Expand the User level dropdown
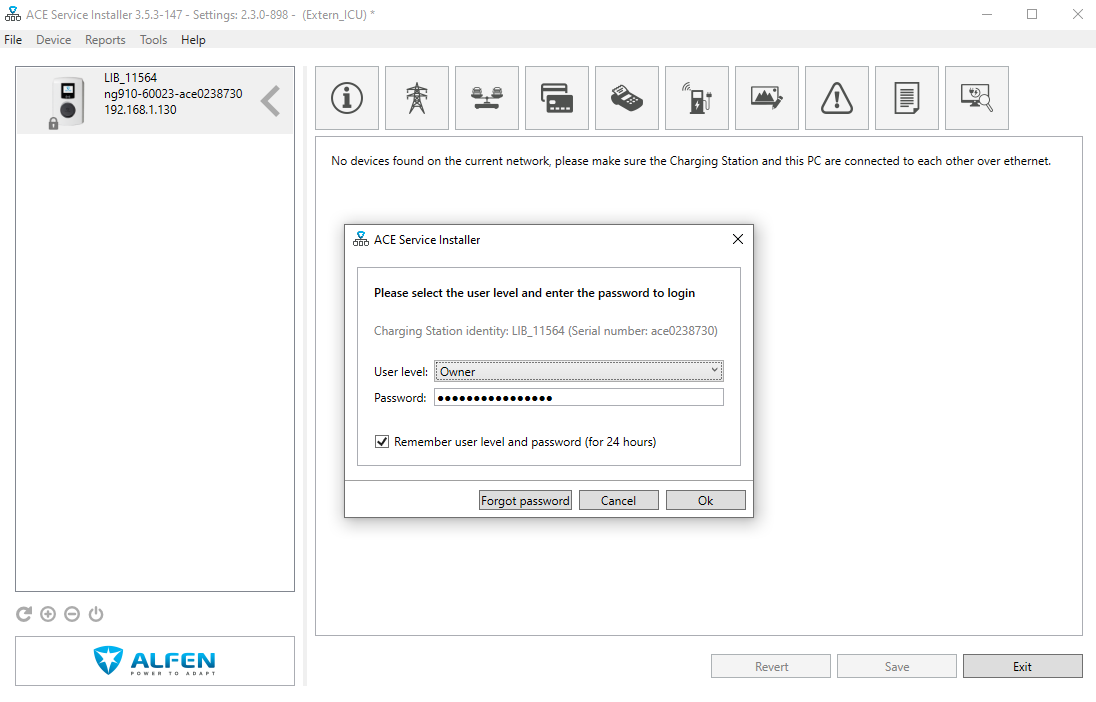1096x702 pixels. click(579, 371)
